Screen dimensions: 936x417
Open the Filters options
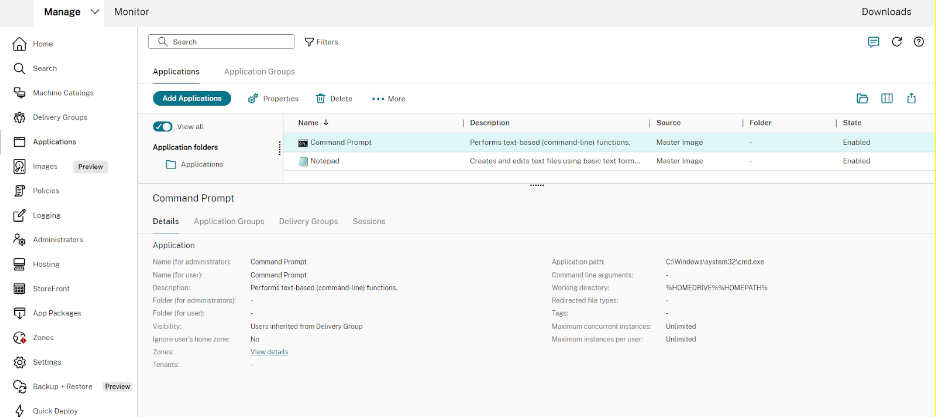(321, 42)
